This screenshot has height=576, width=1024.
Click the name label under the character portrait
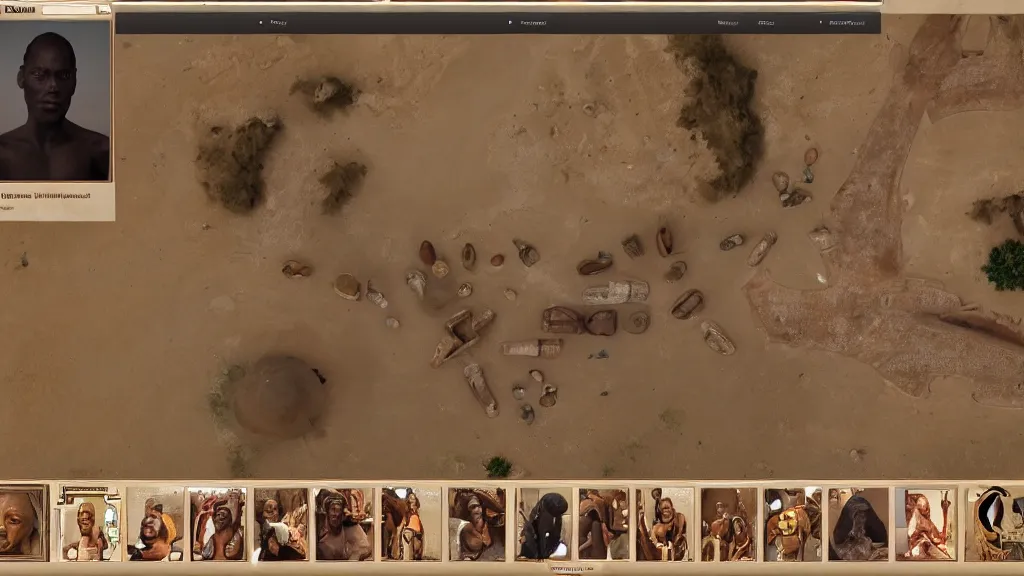[x=45, y=197]
